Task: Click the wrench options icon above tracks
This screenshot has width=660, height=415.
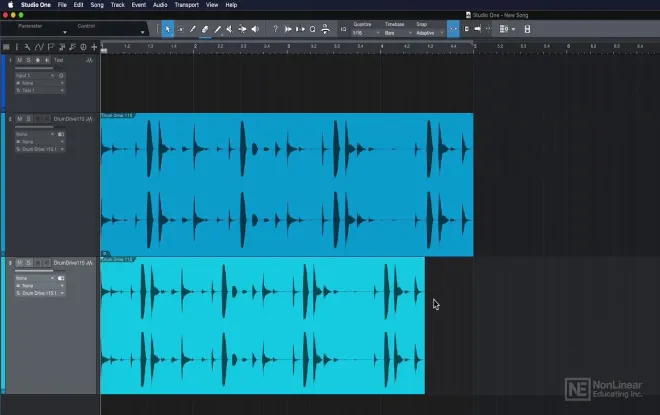Action: coord(27,47)
